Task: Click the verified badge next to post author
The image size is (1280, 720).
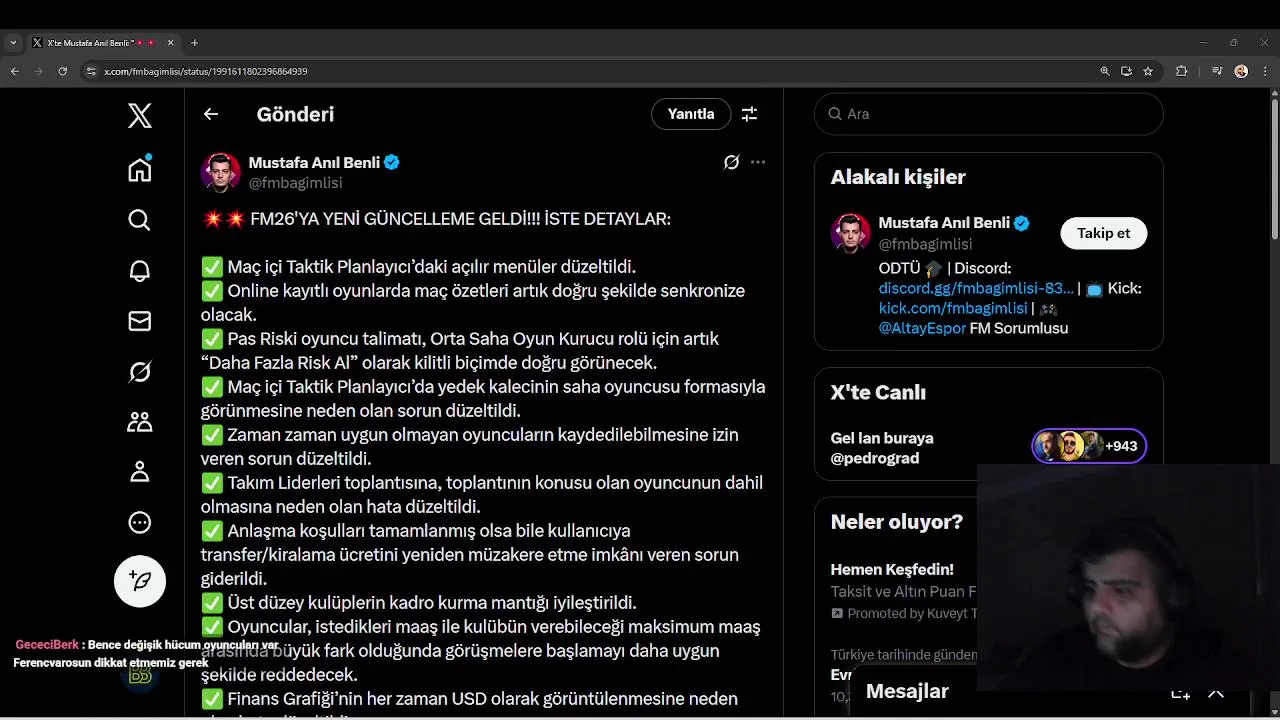Action: [392, 162]
